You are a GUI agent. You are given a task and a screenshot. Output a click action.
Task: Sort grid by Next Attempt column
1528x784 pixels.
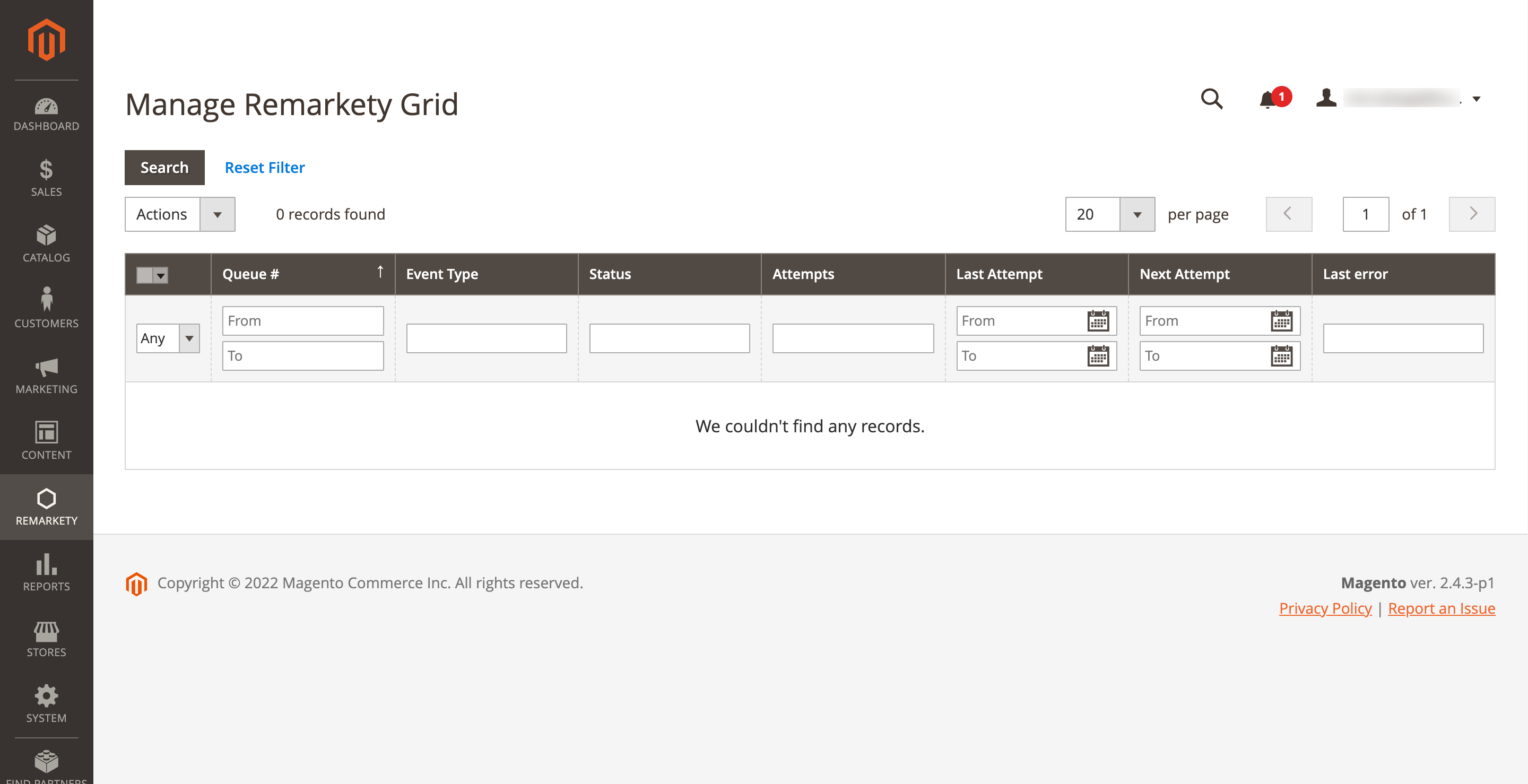tap(1220, 274)
